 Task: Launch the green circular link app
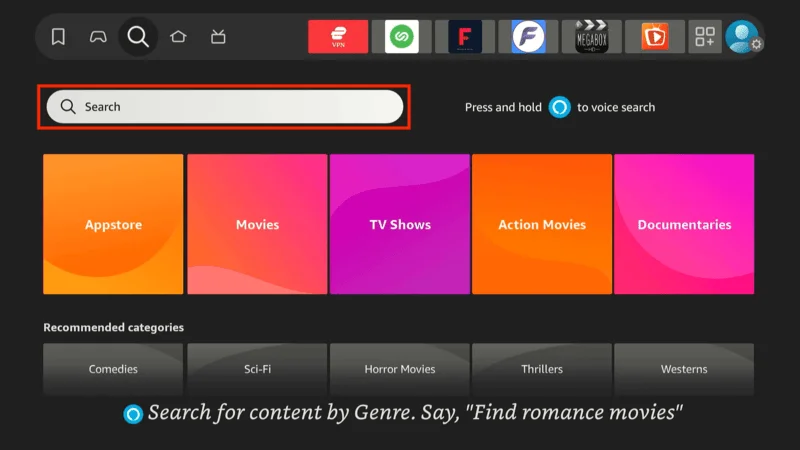point(401,37)
